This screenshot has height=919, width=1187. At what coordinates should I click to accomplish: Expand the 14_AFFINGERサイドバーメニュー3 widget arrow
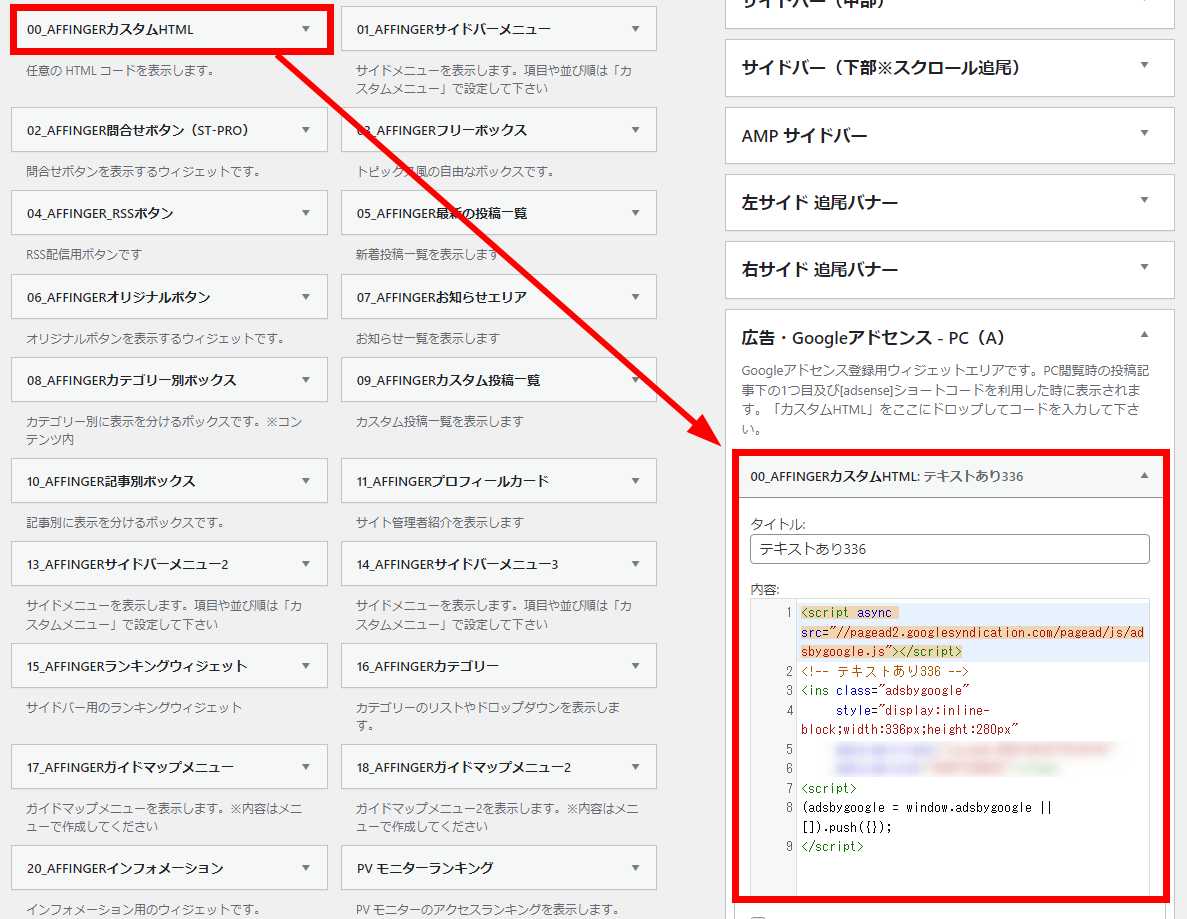click(x=635, y=563)
